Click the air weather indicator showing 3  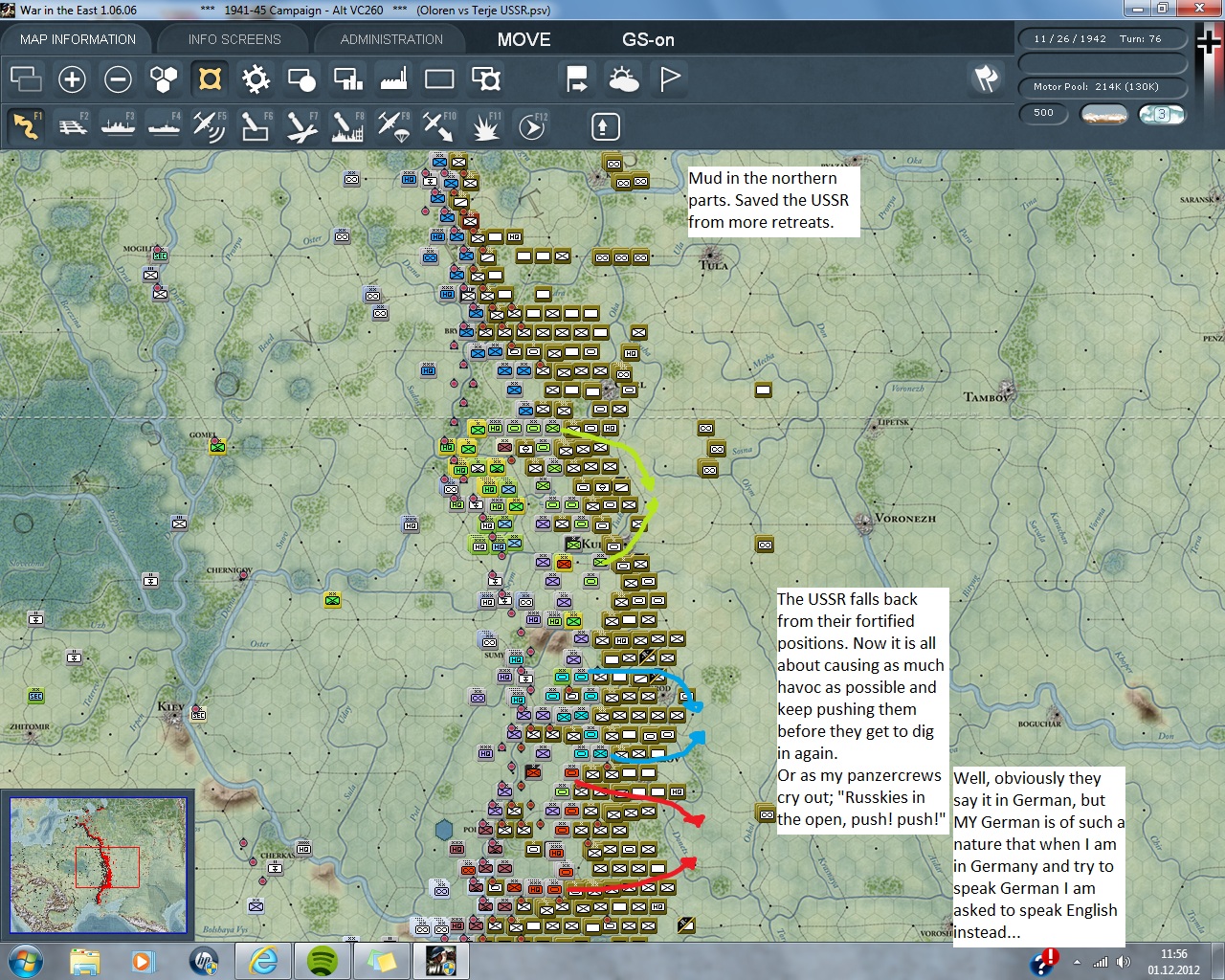pyautogui.click(x=1161, y=114)
